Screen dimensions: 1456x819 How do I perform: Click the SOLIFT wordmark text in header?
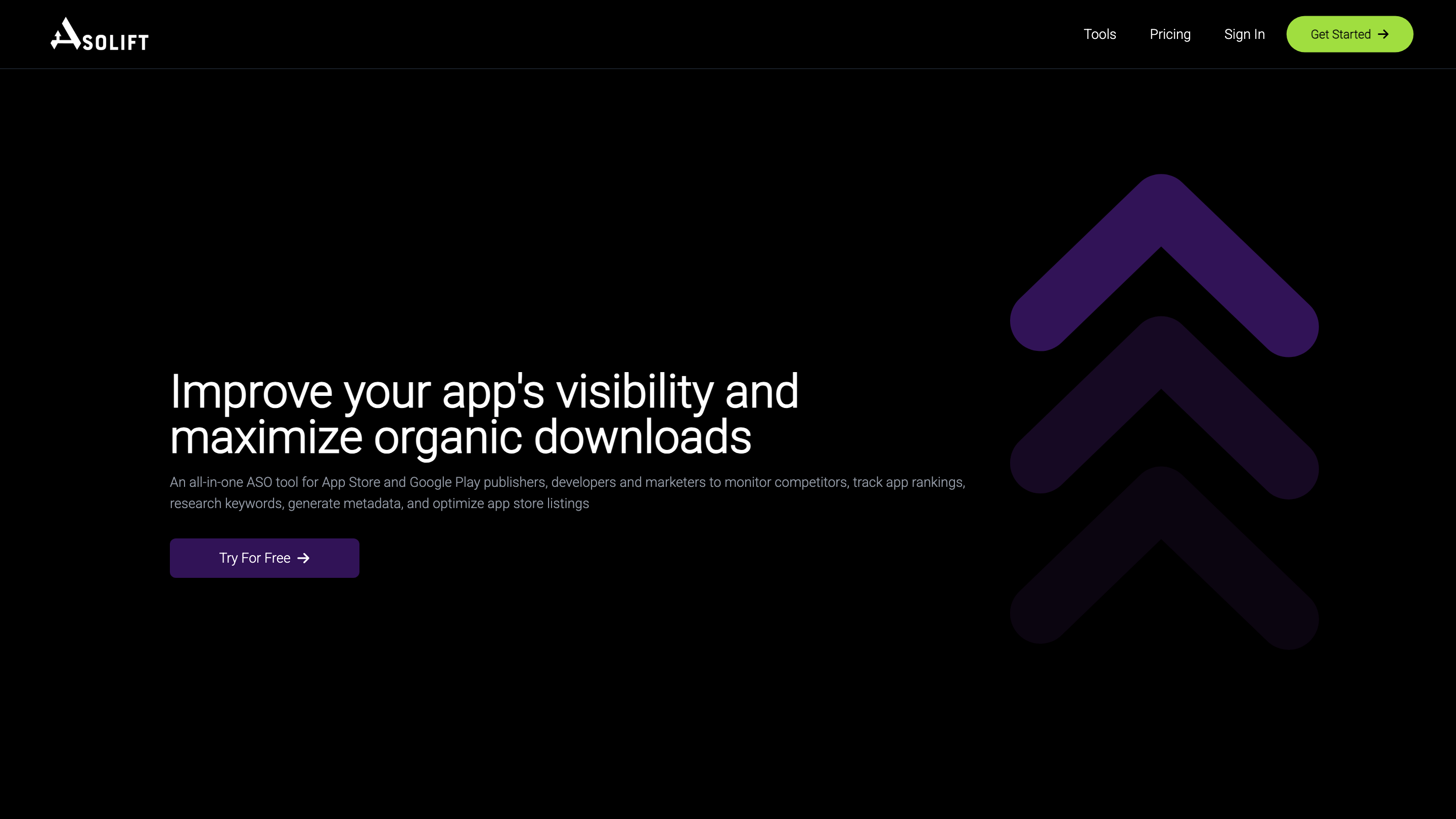click(116, 42)
